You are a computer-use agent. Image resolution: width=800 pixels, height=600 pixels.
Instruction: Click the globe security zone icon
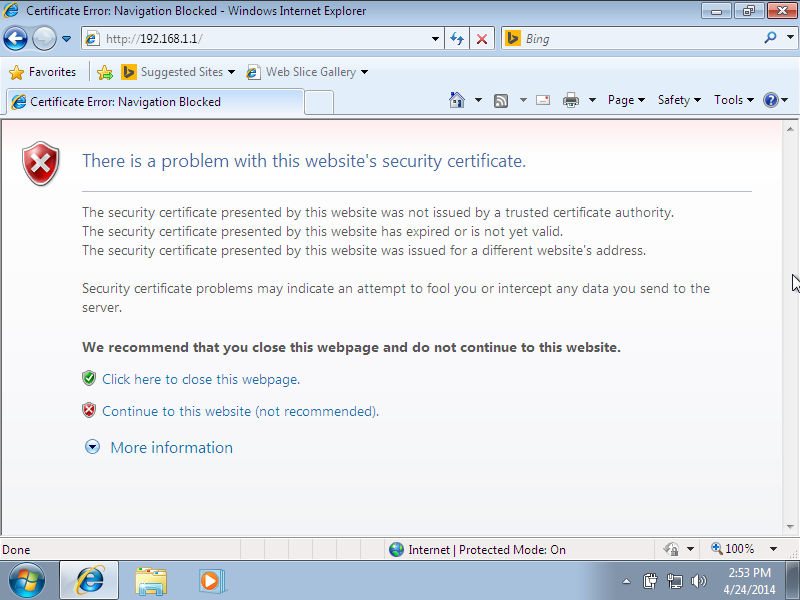[396, 549]
